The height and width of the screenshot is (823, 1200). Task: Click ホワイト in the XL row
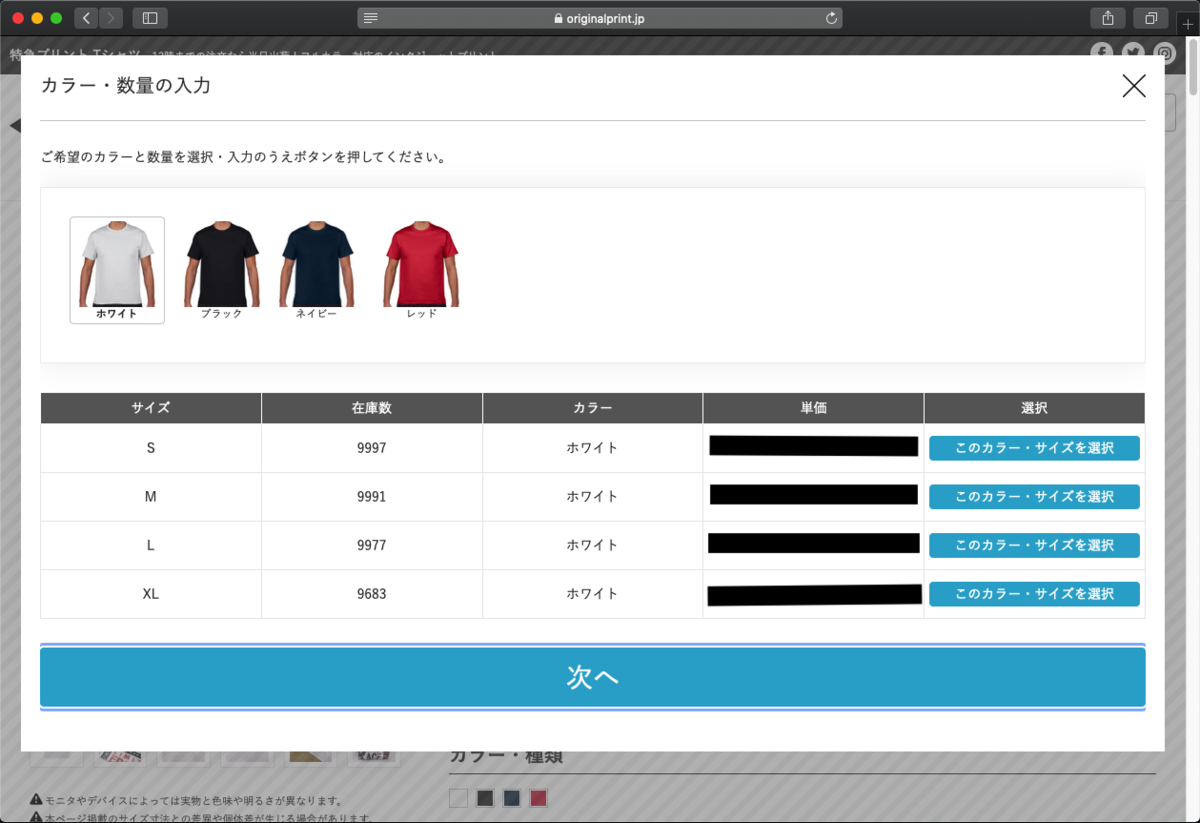click(593, 593)
